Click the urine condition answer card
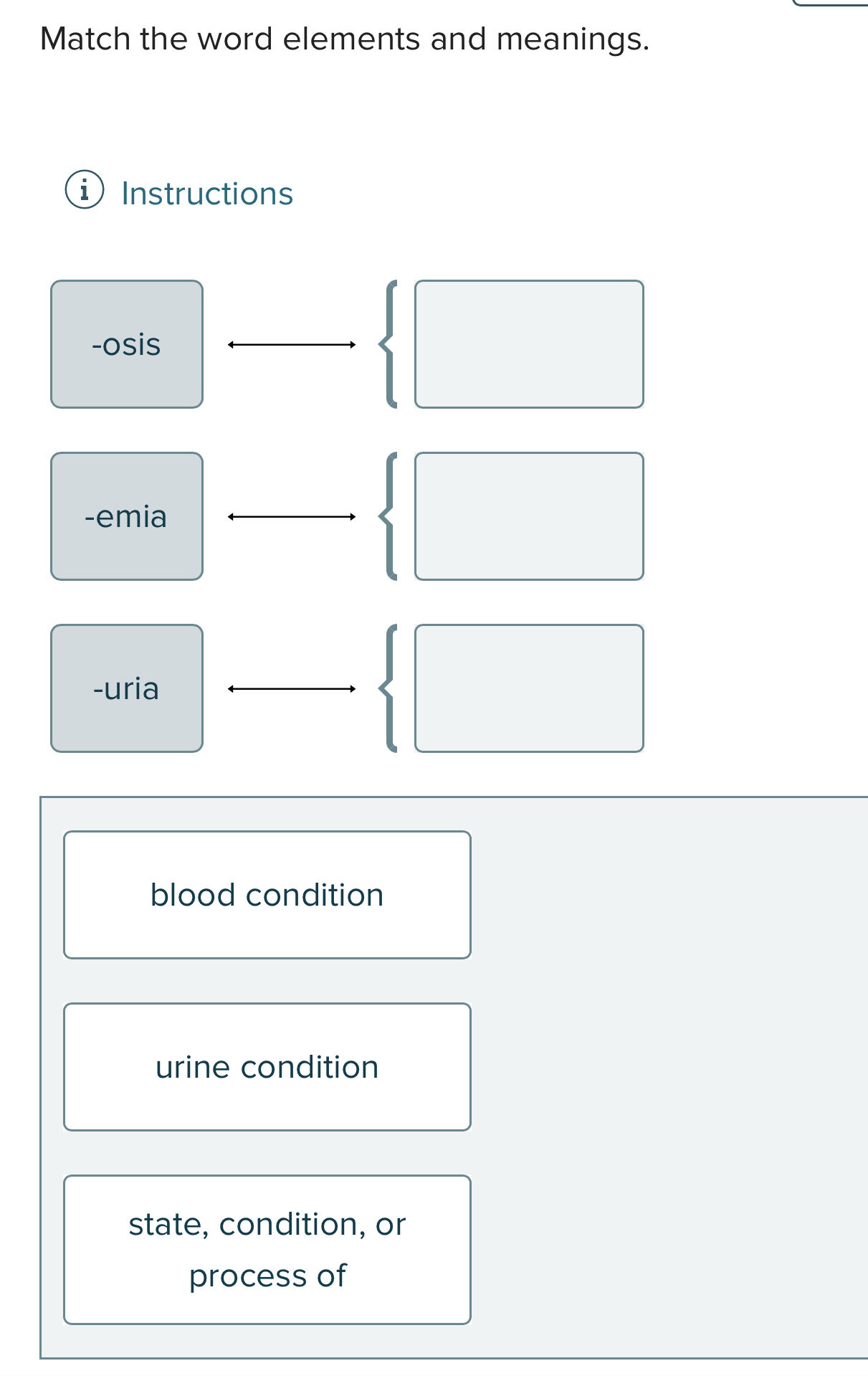 [x=267, y=1066]
